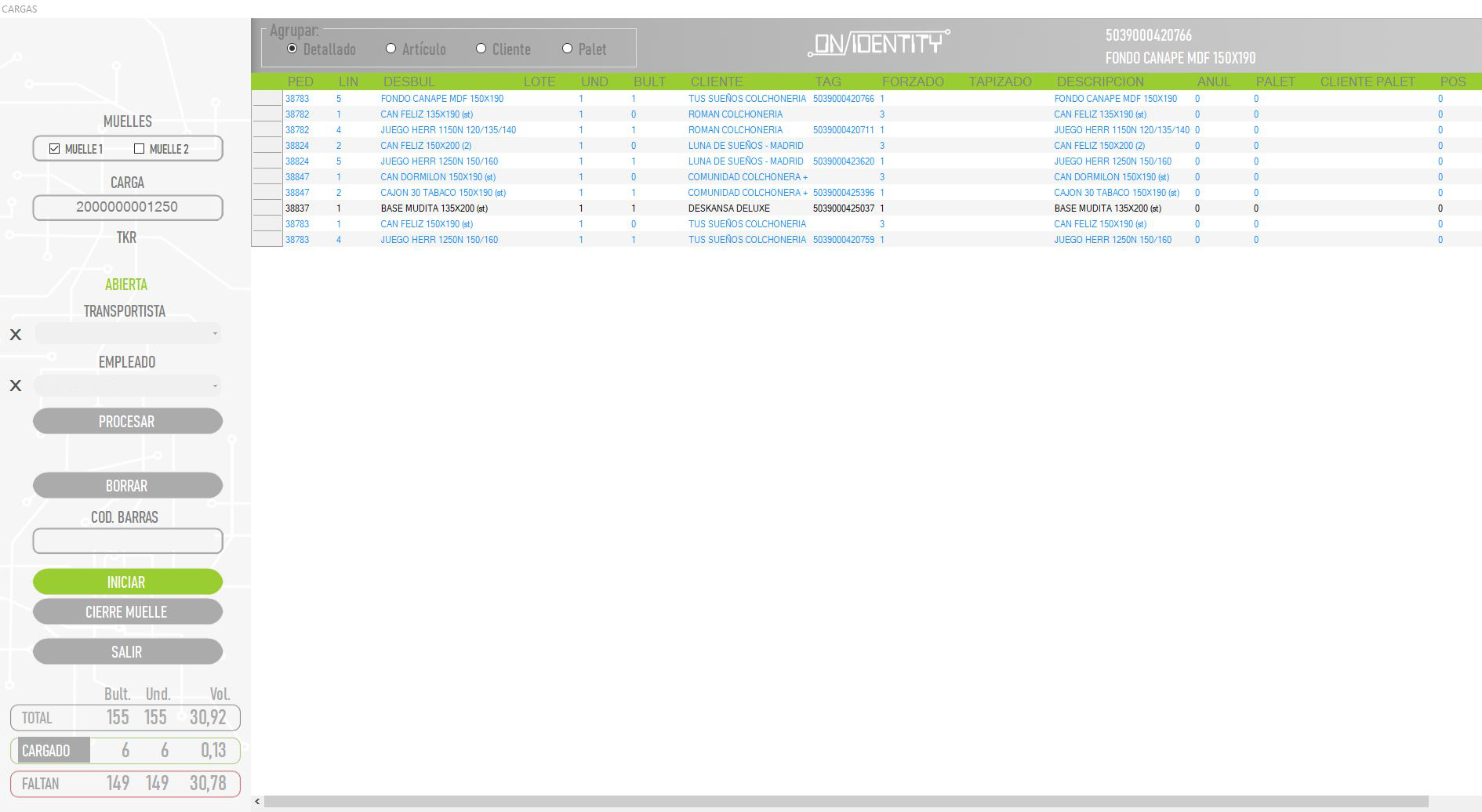Group the list by Artículo
Image resolution: width=1482 pixels, height=812 pixels.
click(x=390, y=49)
